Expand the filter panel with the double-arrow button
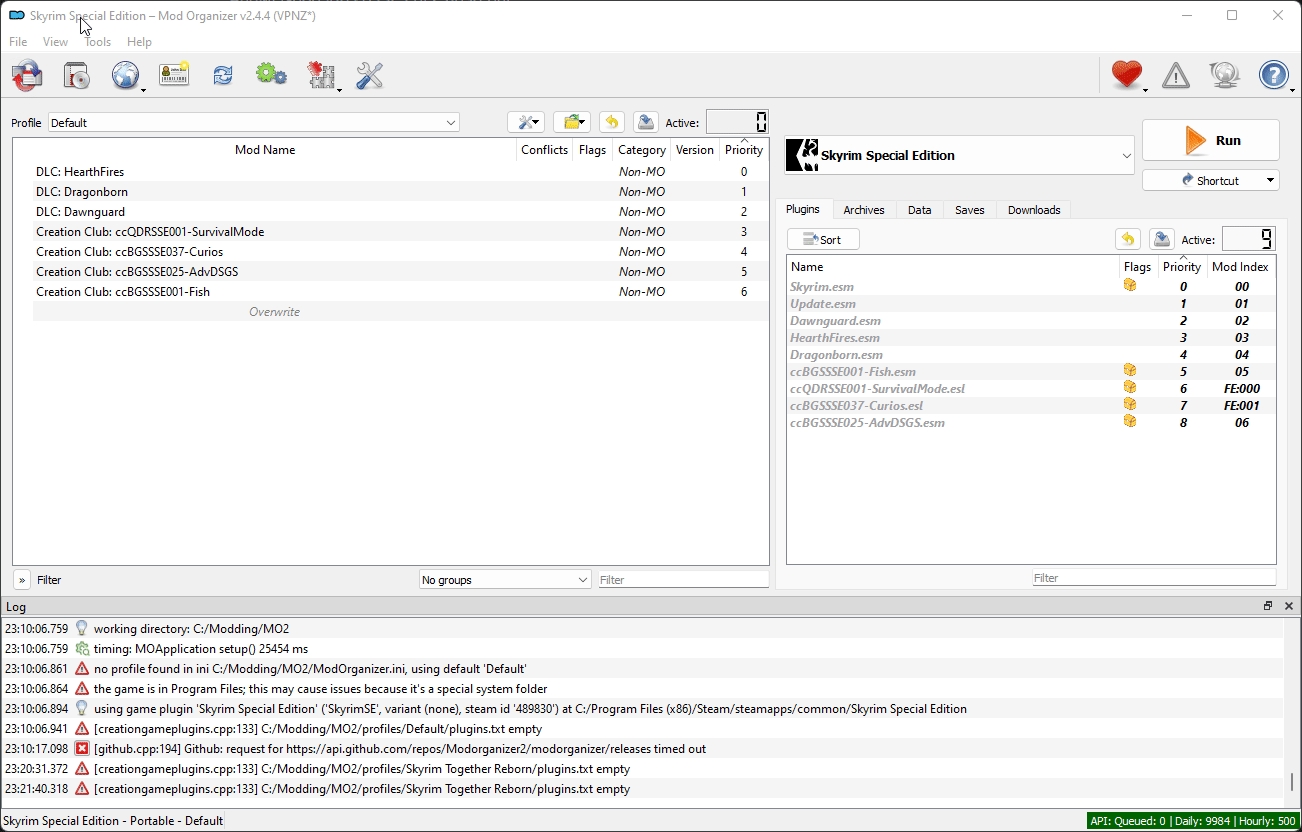This screenshot has width=1302, height=832. pos(22,580)
